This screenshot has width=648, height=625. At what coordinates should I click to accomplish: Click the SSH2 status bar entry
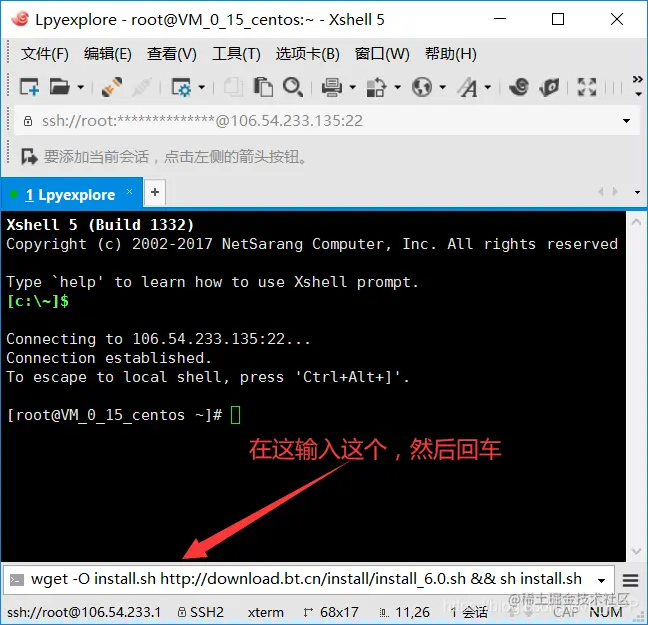click(x=200, y=612)
